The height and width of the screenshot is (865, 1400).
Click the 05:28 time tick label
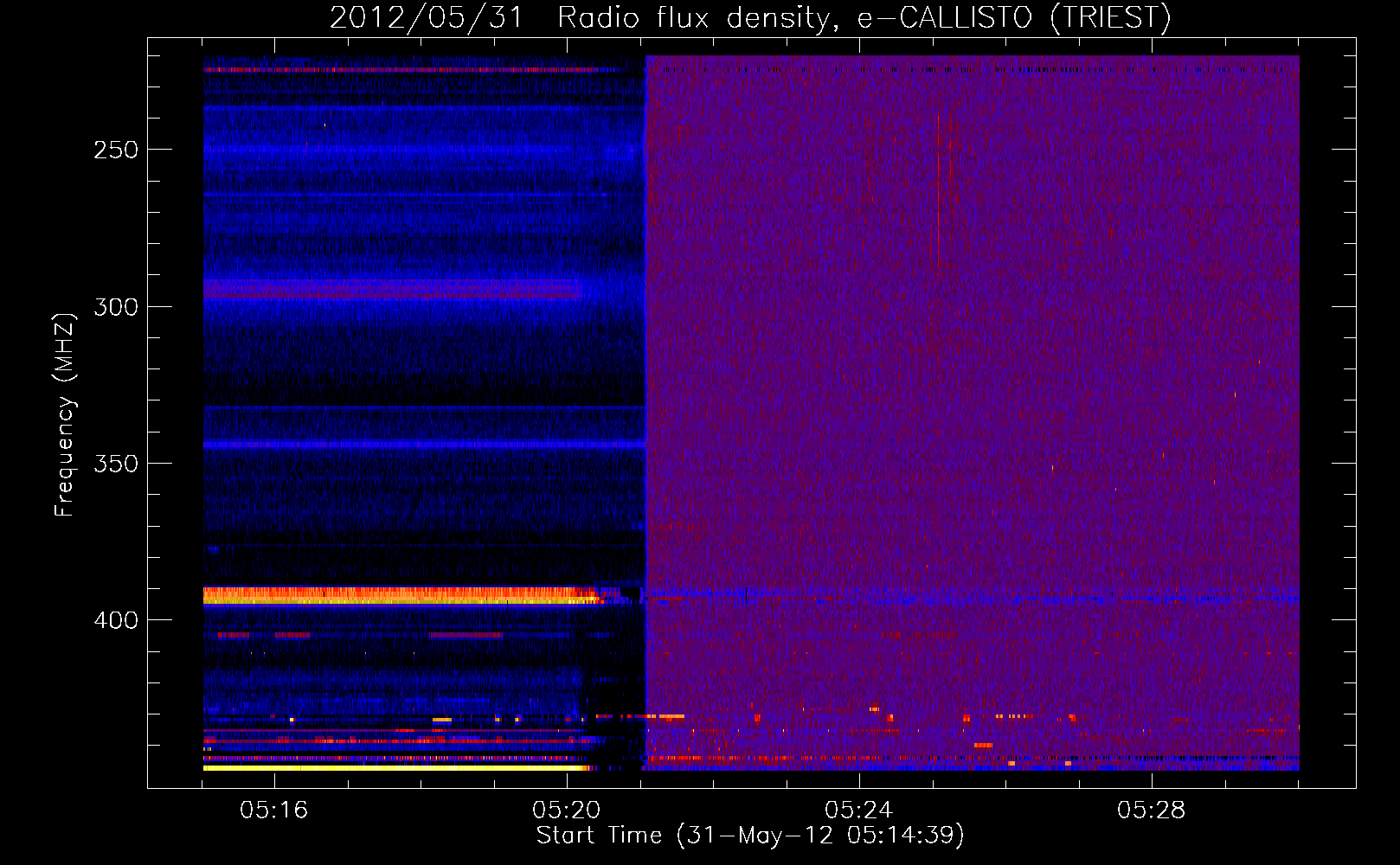click(1152, 811)
